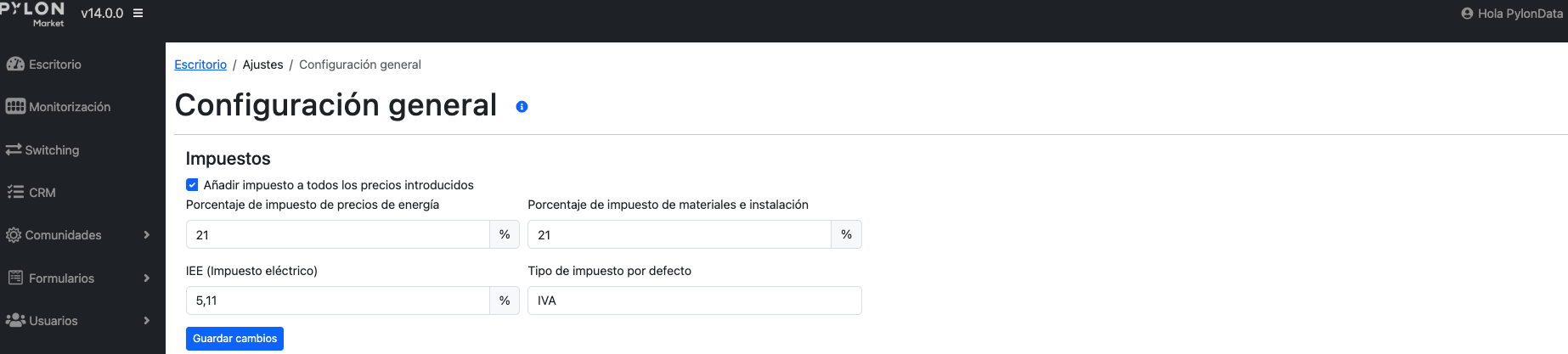Click the Usuarios people icon
Viewport: 1568px width, 354px height.
click(x=15, y=321)
